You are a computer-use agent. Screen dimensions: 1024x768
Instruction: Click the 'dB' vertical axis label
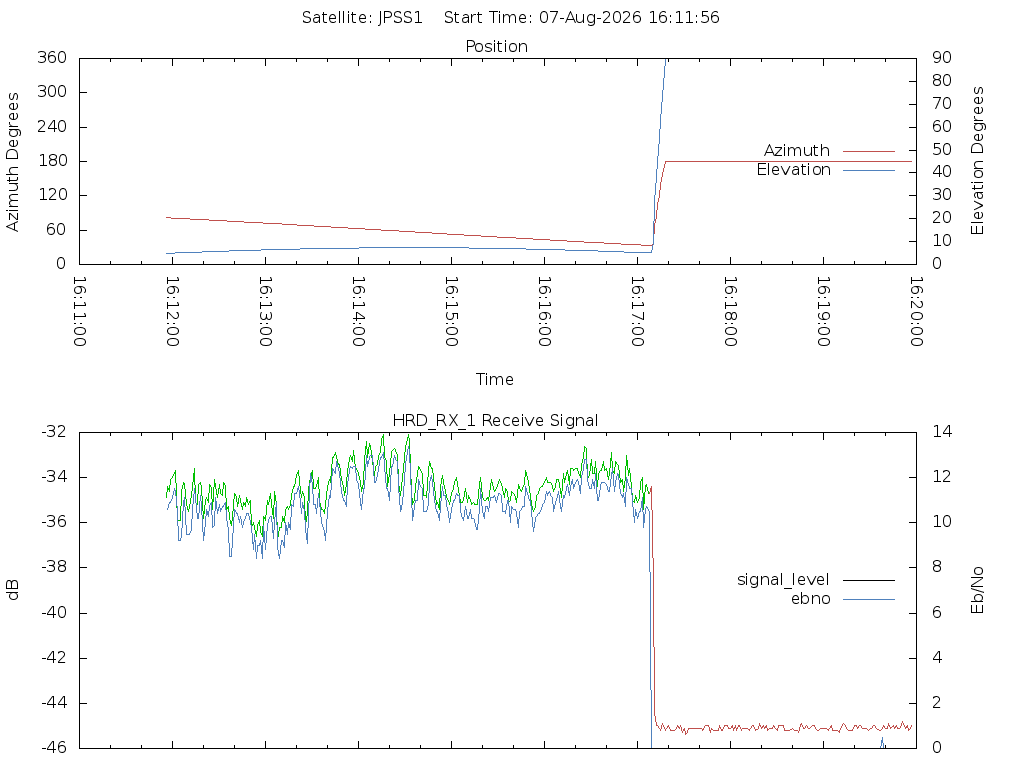click(x=12, y=590)
